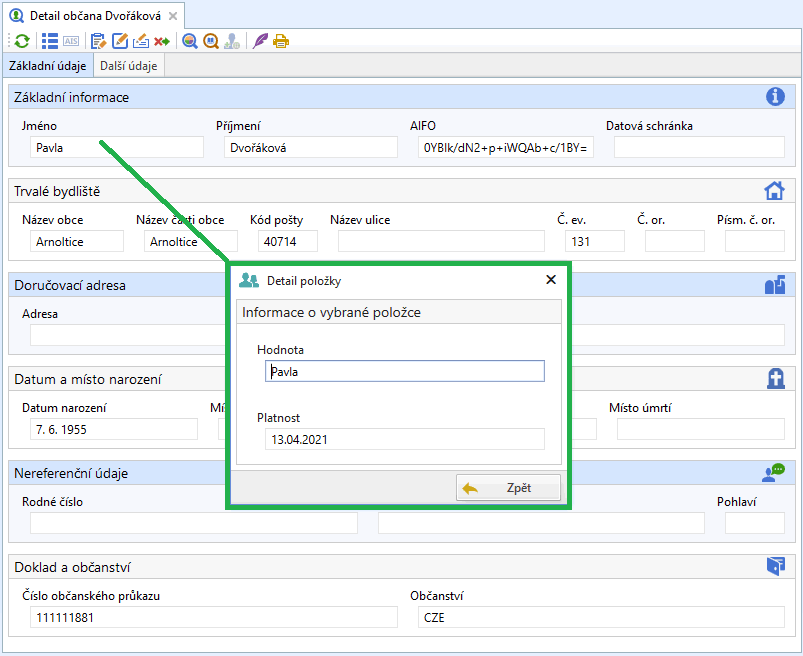
Task: Click the Hodnota field containing Pavla
Action: click(x=405, y=372)
